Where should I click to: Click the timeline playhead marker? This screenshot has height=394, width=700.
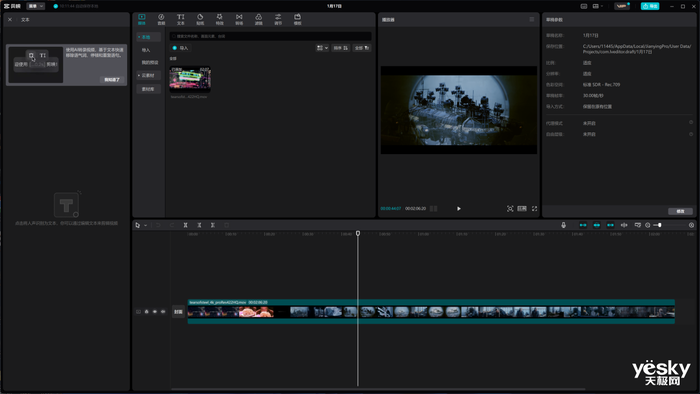click(358, 233)
